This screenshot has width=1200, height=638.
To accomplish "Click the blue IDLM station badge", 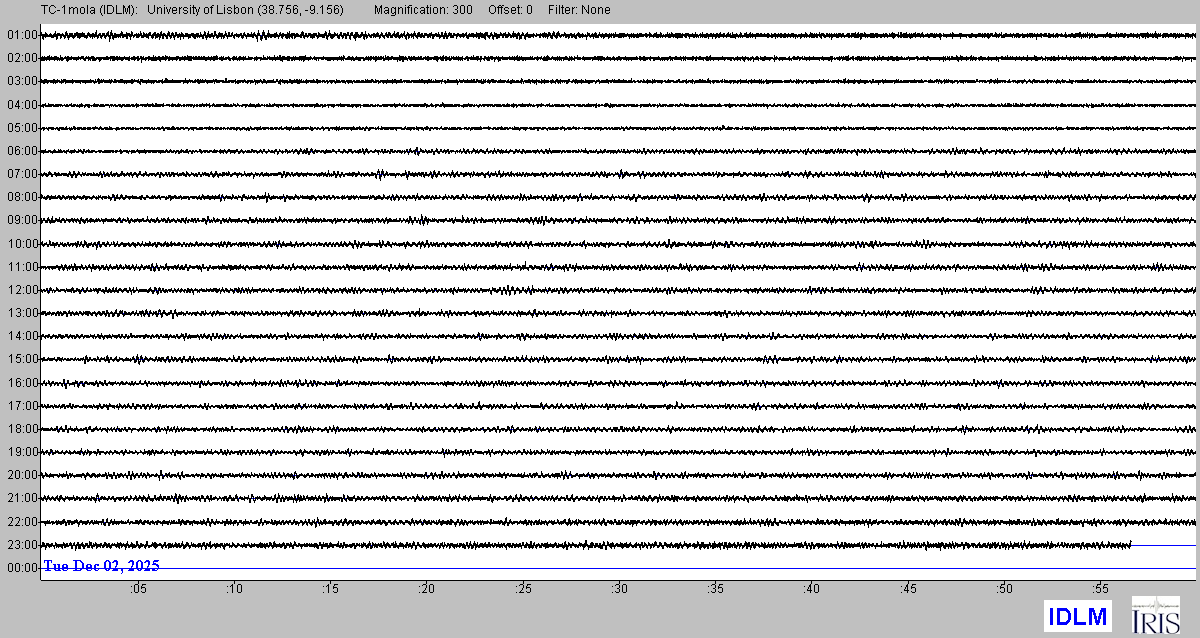I will coord(1078,617).
